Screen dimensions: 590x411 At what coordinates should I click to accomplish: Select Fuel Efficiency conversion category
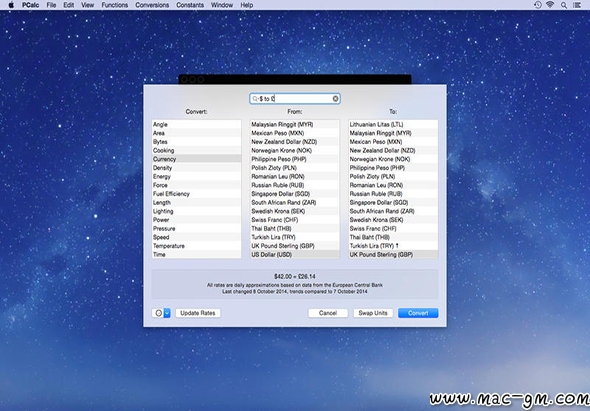point(196,193)
